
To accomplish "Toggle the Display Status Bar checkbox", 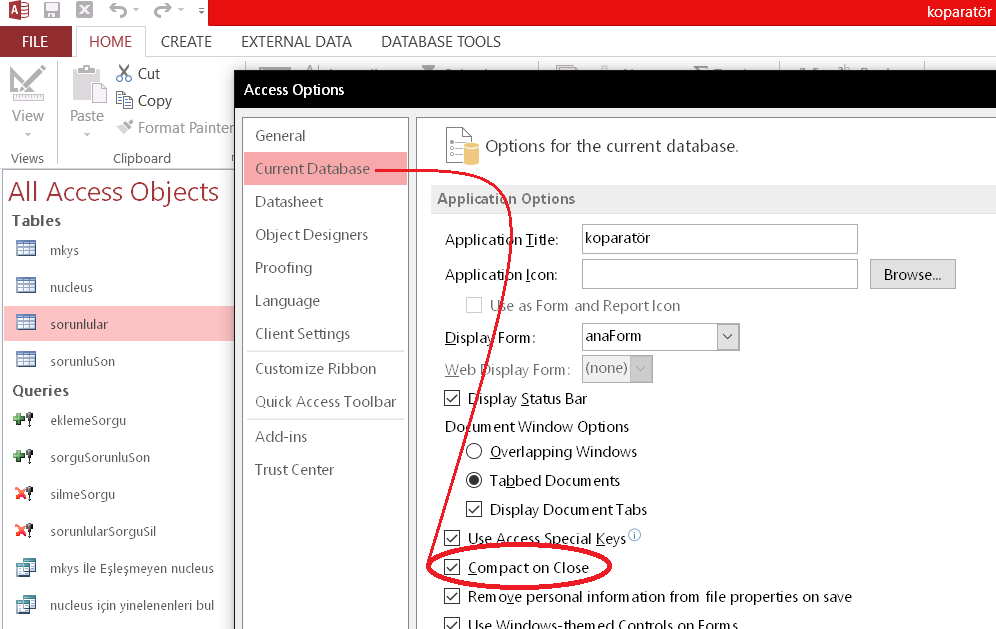I will tap(453, 399).
